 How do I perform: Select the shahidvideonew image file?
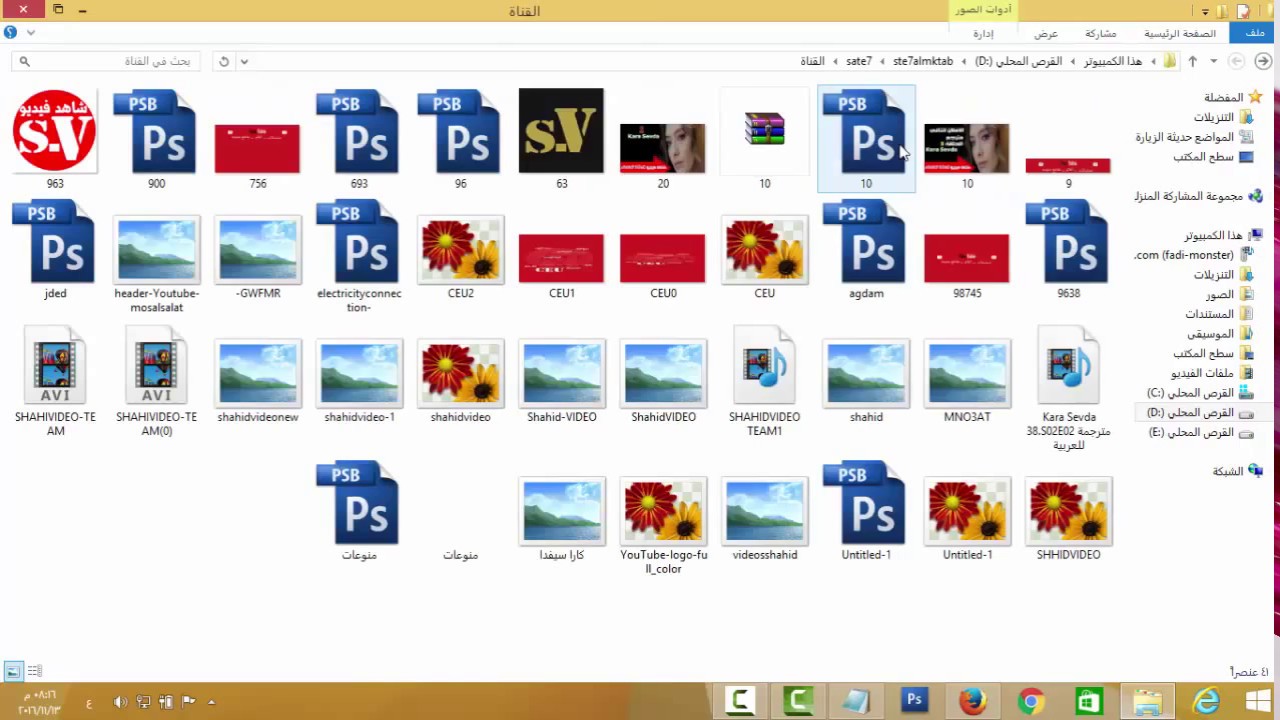click(258, 380)
